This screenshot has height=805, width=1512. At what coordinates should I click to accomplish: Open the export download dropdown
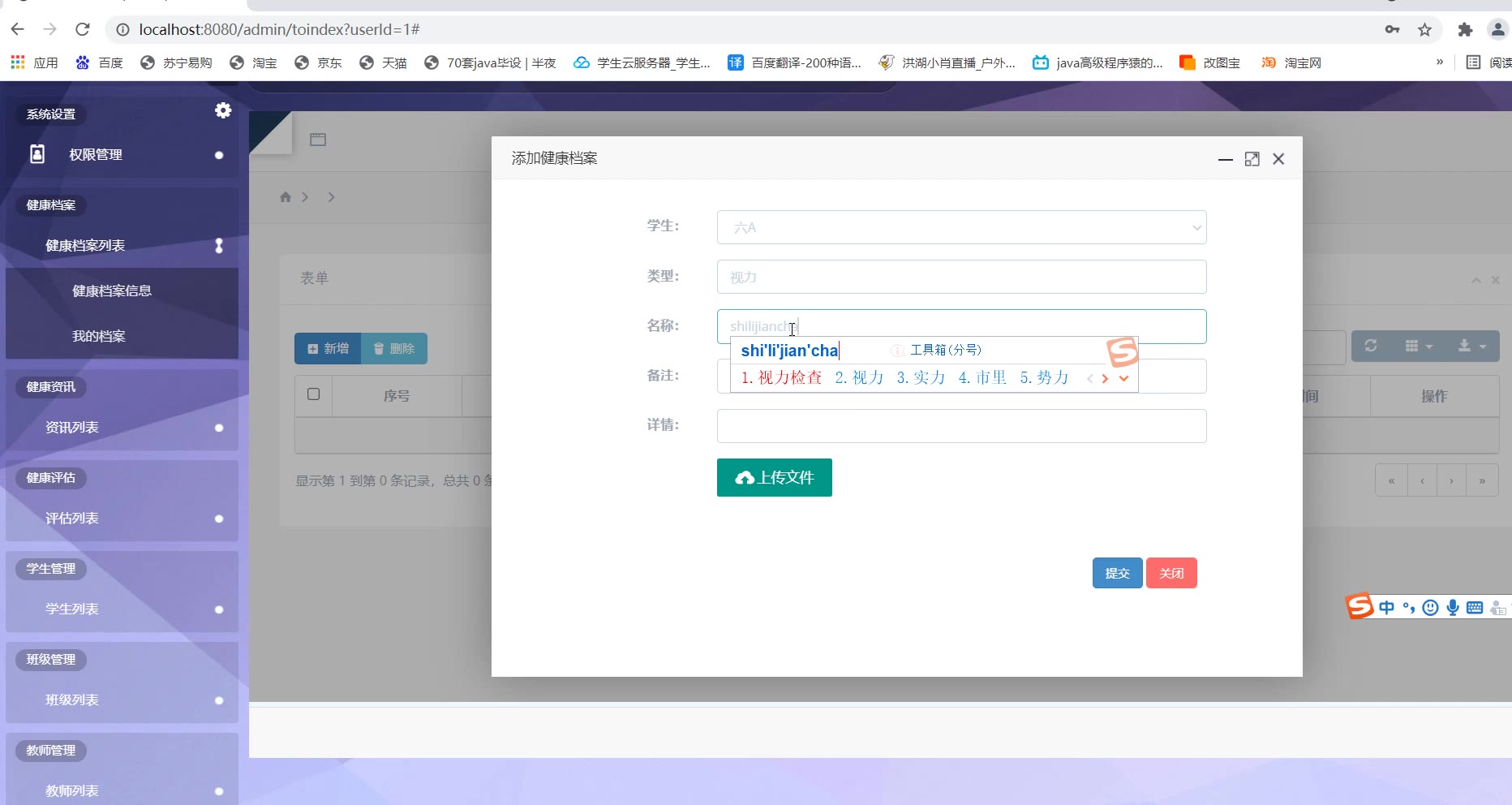(1471, 346)
